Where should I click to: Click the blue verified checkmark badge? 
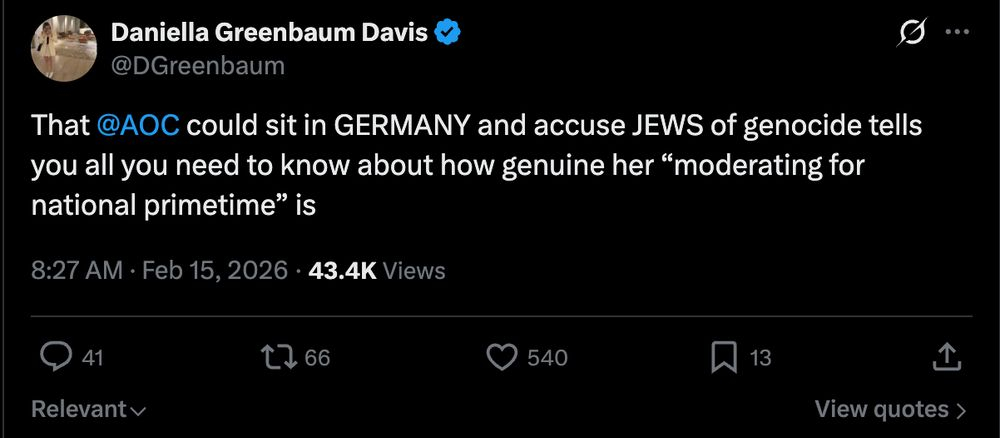pos(447,33)
